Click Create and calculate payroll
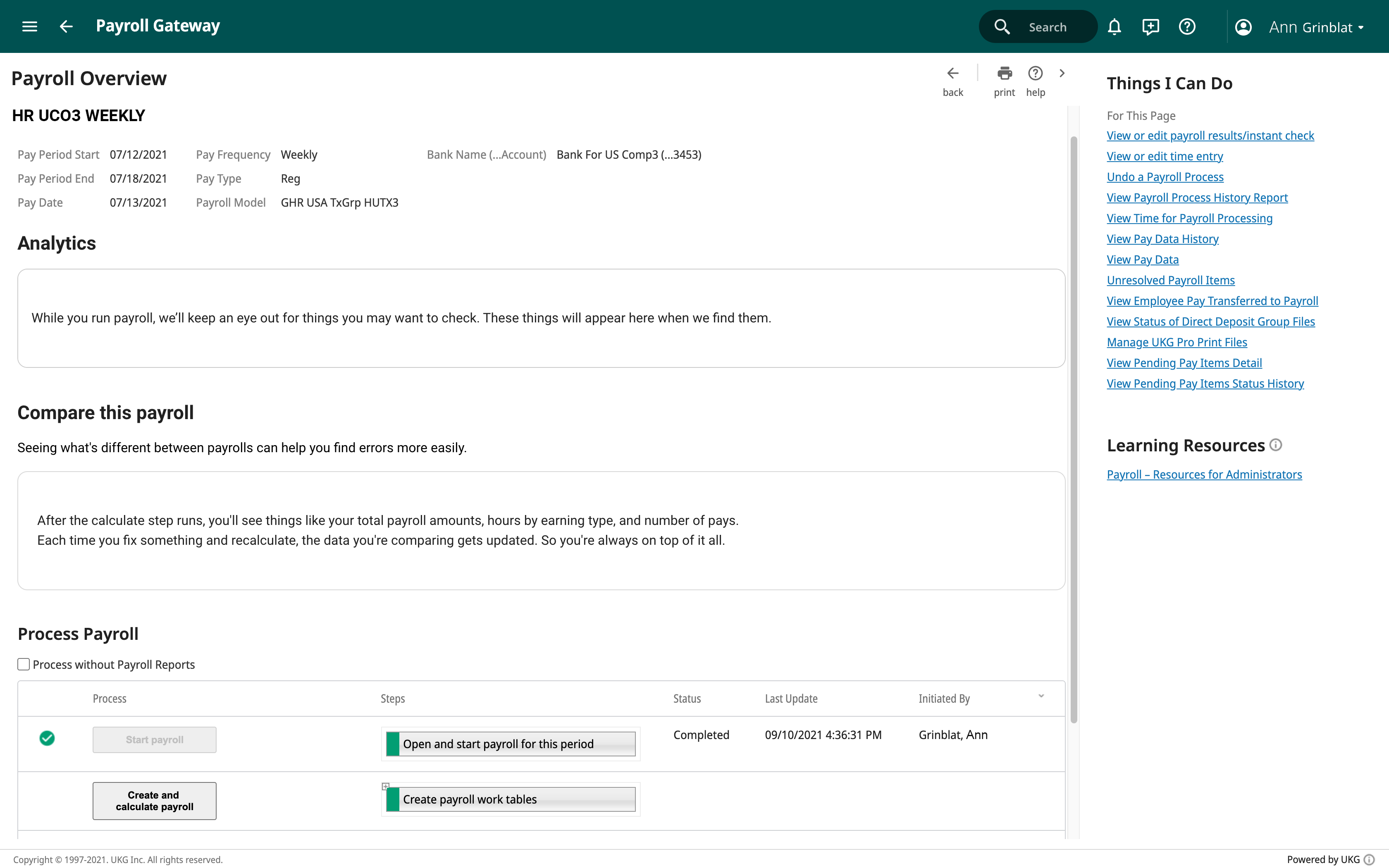1389x868 pixels. click(x=154, y=800)
